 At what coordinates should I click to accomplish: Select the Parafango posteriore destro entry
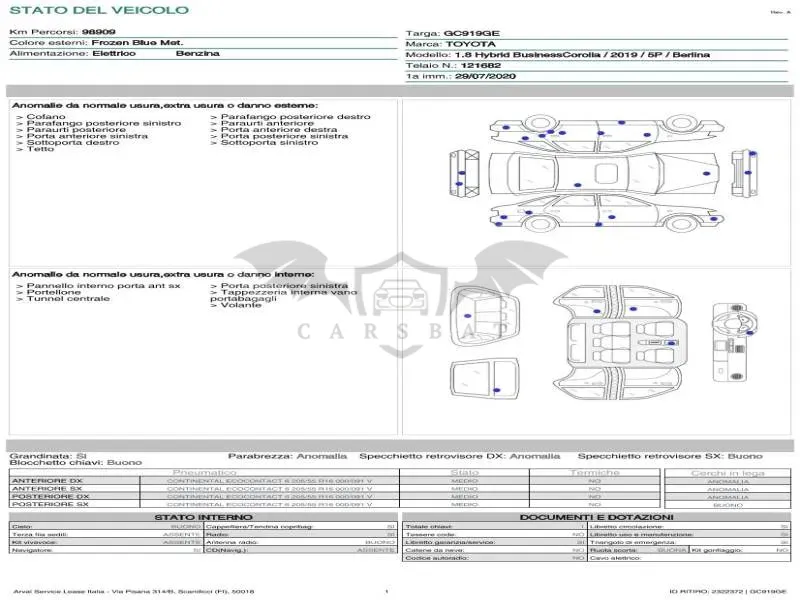(295, 117)
